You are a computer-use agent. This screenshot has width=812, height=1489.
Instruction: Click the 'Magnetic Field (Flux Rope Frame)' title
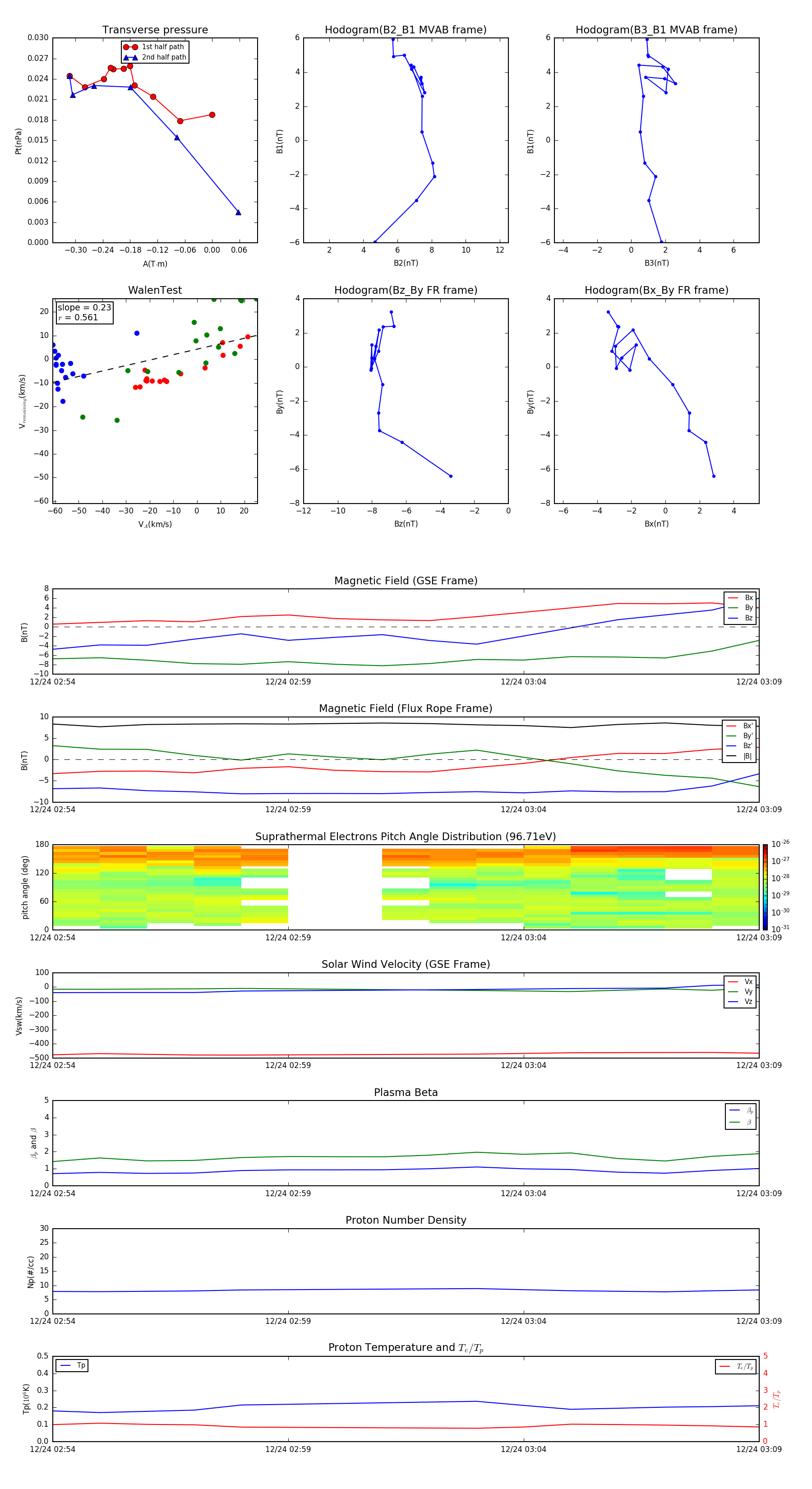point(406,709)
